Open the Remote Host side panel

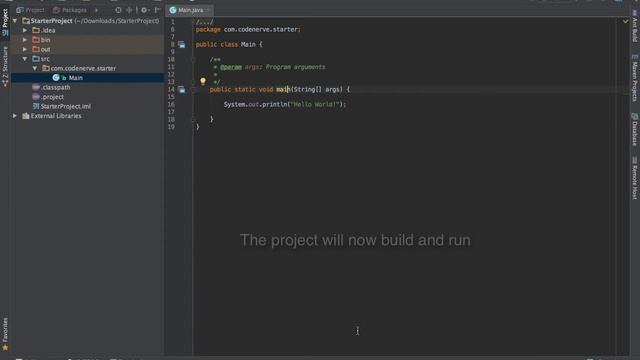coord(635,178)
